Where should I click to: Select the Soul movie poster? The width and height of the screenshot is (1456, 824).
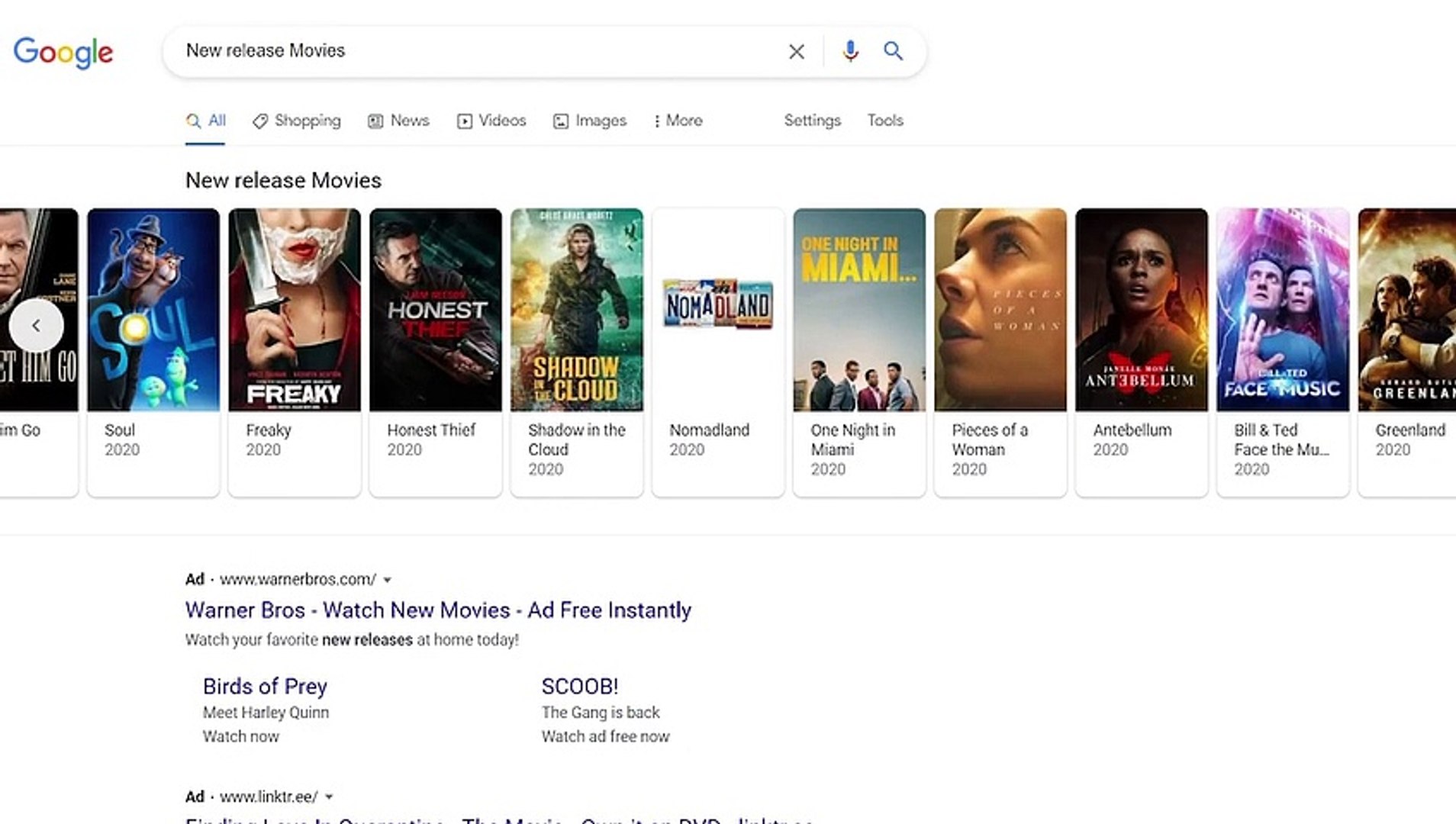(x=153, y=310)
